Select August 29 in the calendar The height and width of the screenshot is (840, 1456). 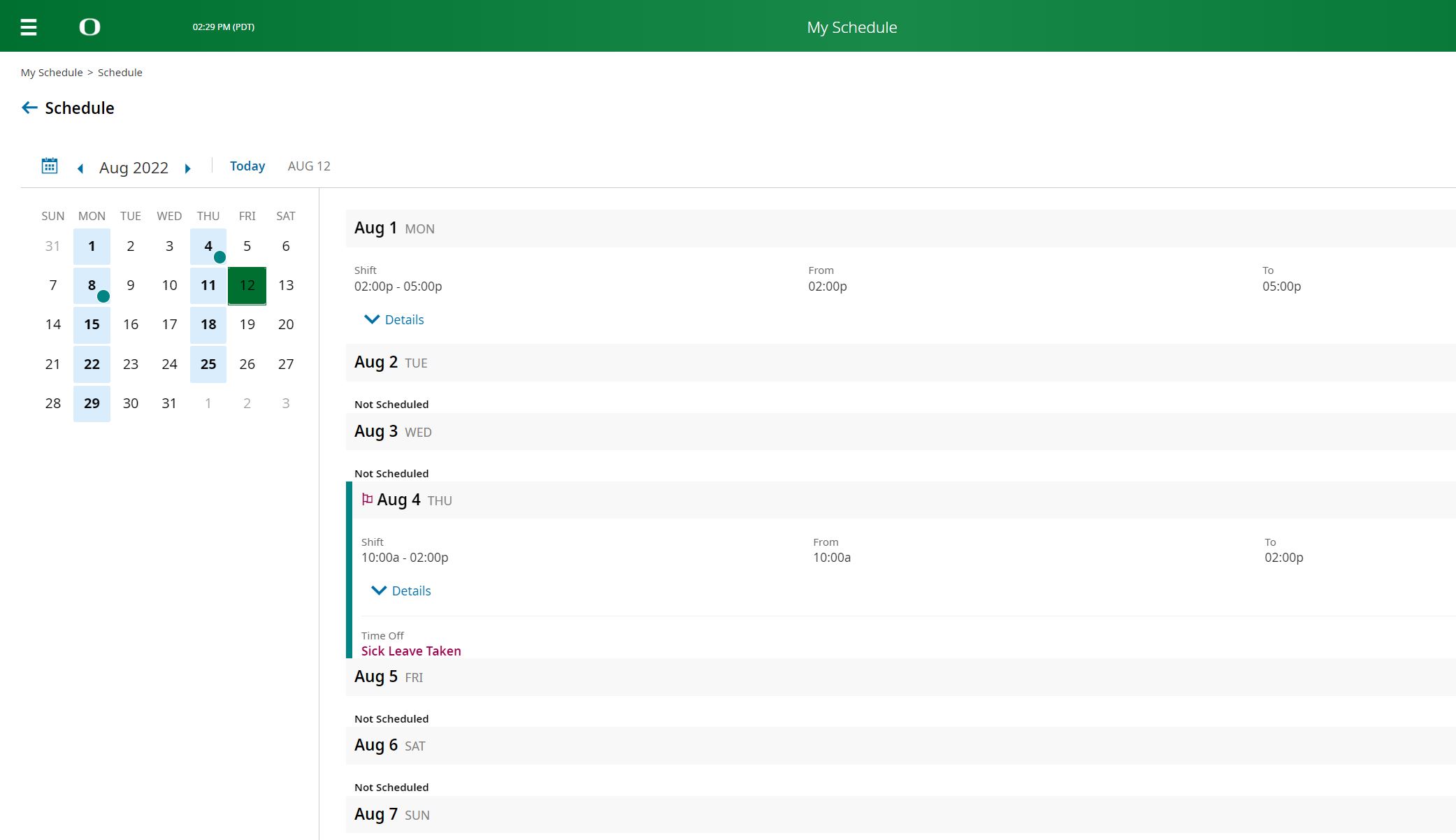(x=92, y=404)
